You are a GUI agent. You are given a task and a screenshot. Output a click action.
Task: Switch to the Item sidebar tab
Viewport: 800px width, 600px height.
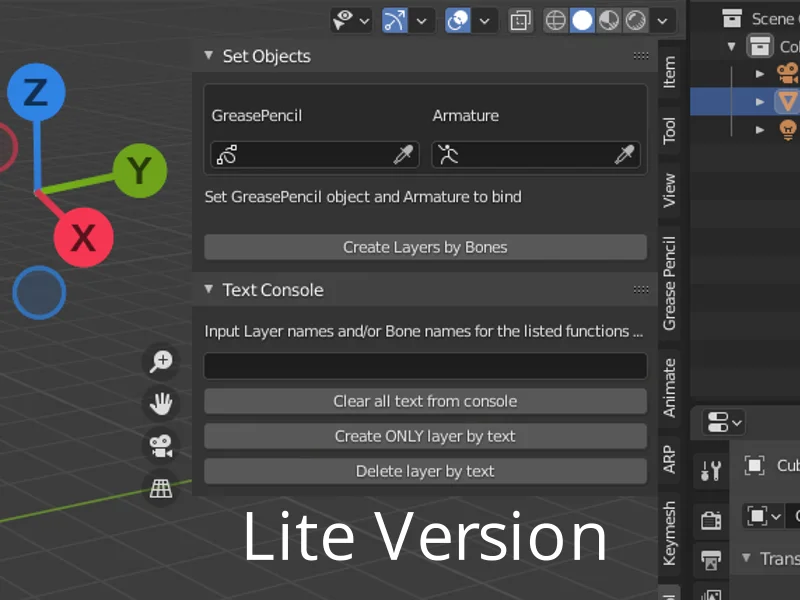click(x=669, y=70)
